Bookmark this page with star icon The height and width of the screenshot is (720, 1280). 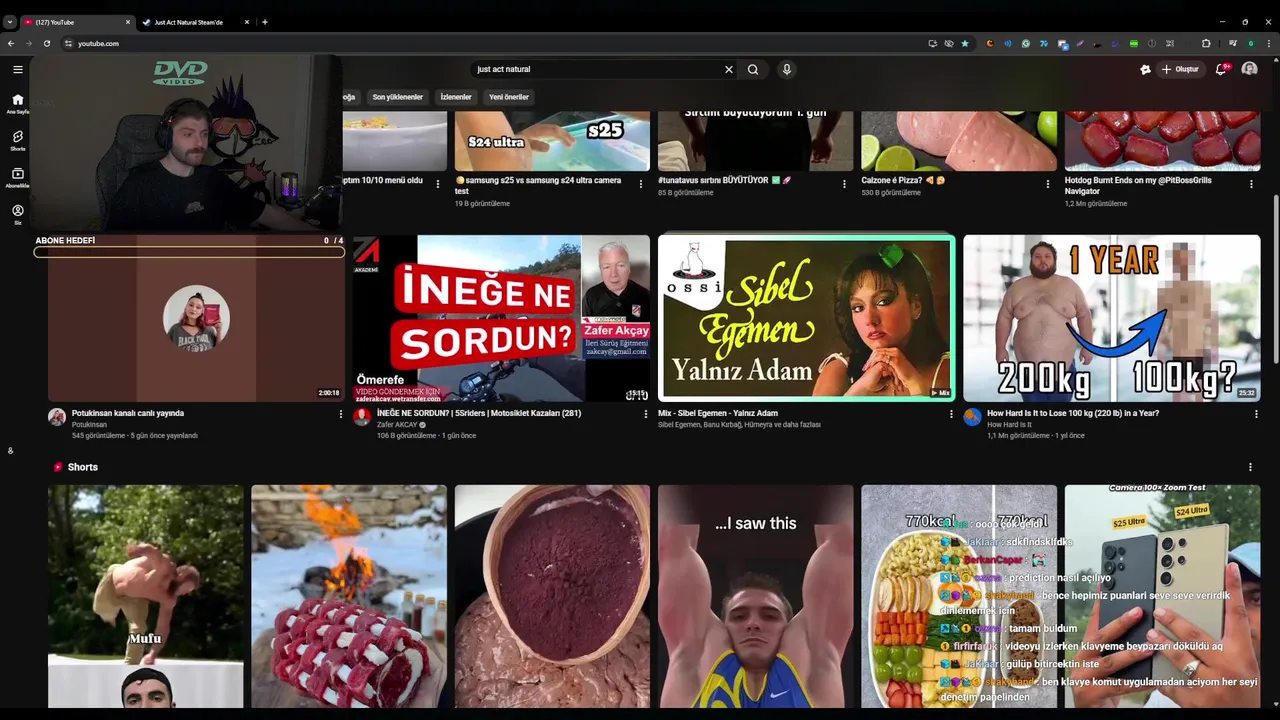point(965,43)
